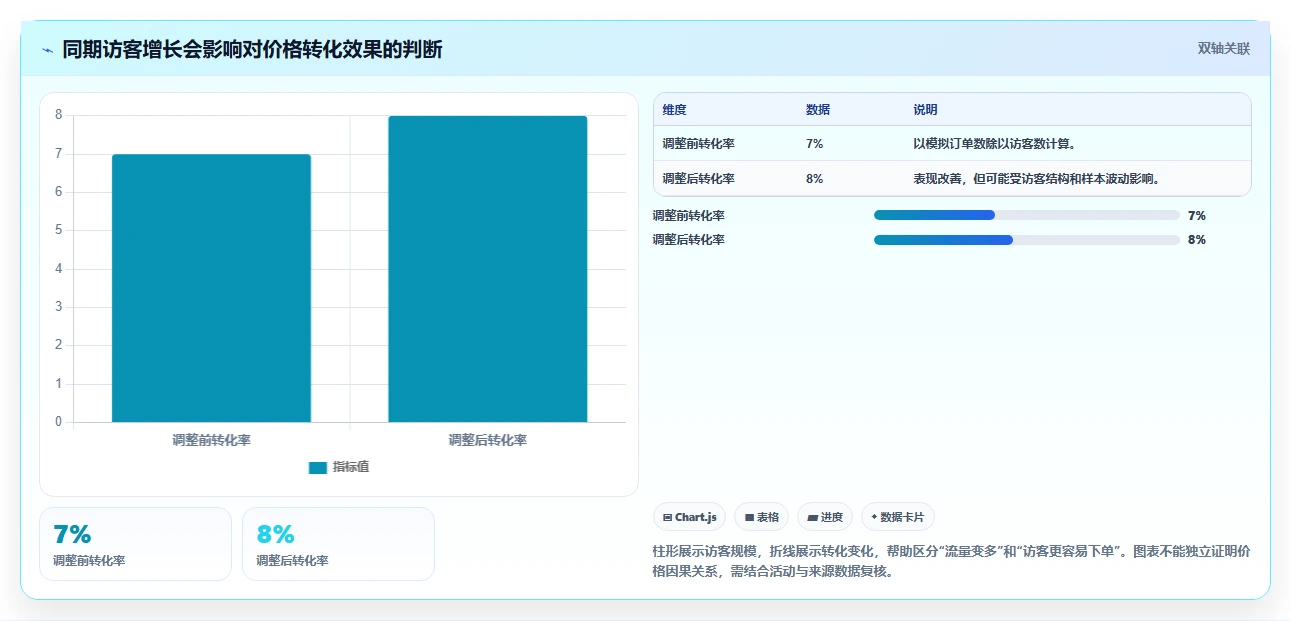Open the 7% 调整前转化率 data card

click(135, 544)
